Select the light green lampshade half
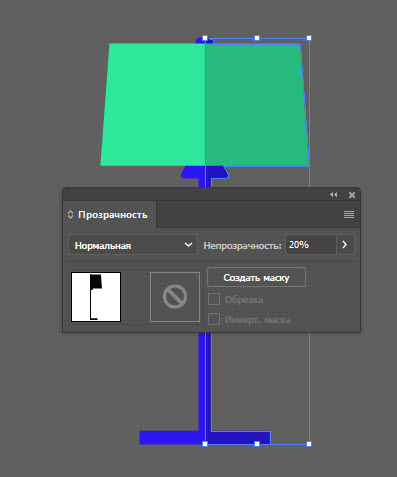397x477 pixels. click(153, 105)
